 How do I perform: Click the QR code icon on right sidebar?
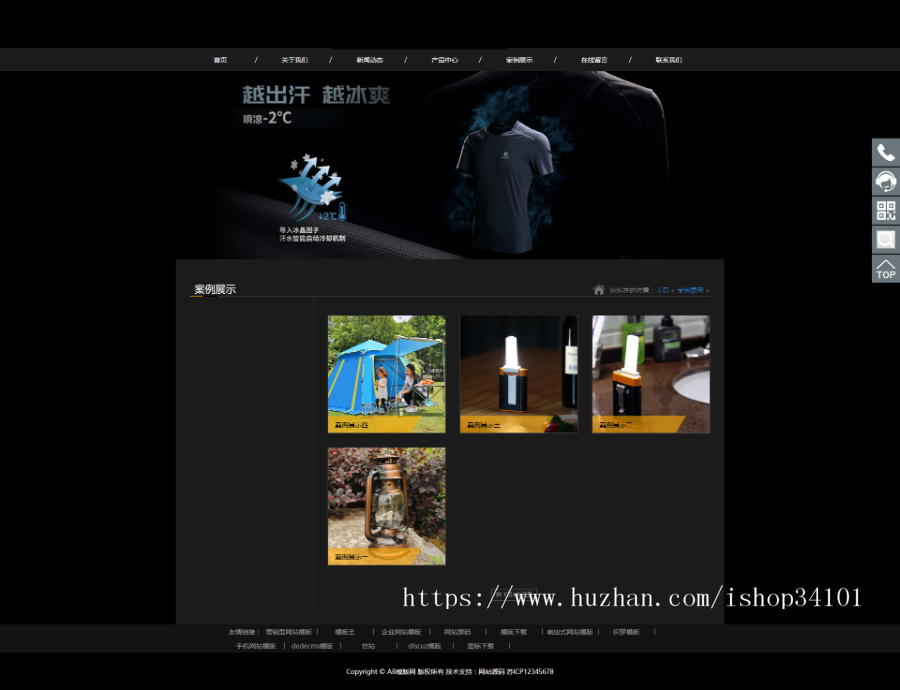(x=884, y=211)
